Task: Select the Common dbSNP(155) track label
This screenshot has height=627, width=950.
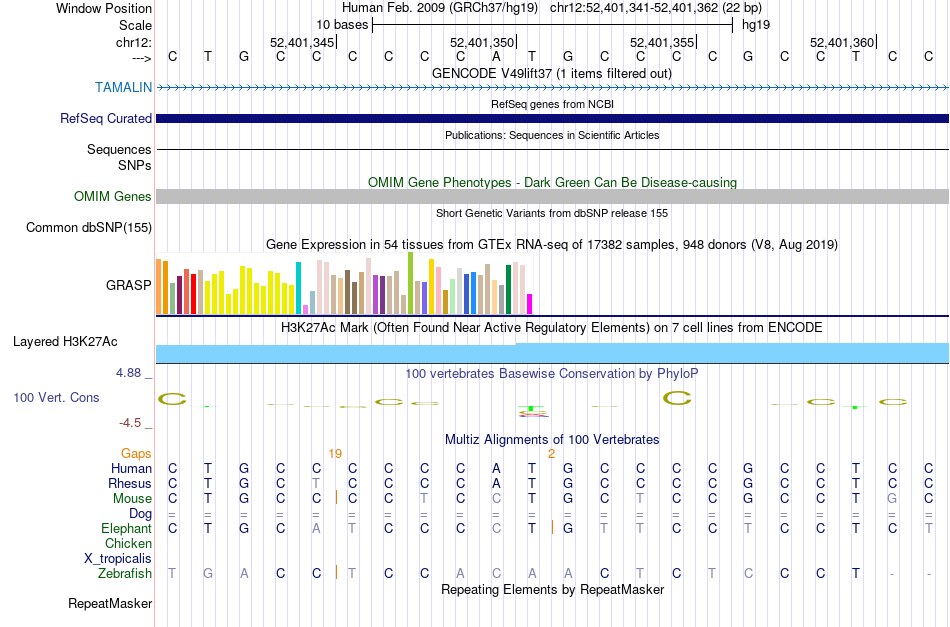Action: pyautogui.click(x=89, y=227)
